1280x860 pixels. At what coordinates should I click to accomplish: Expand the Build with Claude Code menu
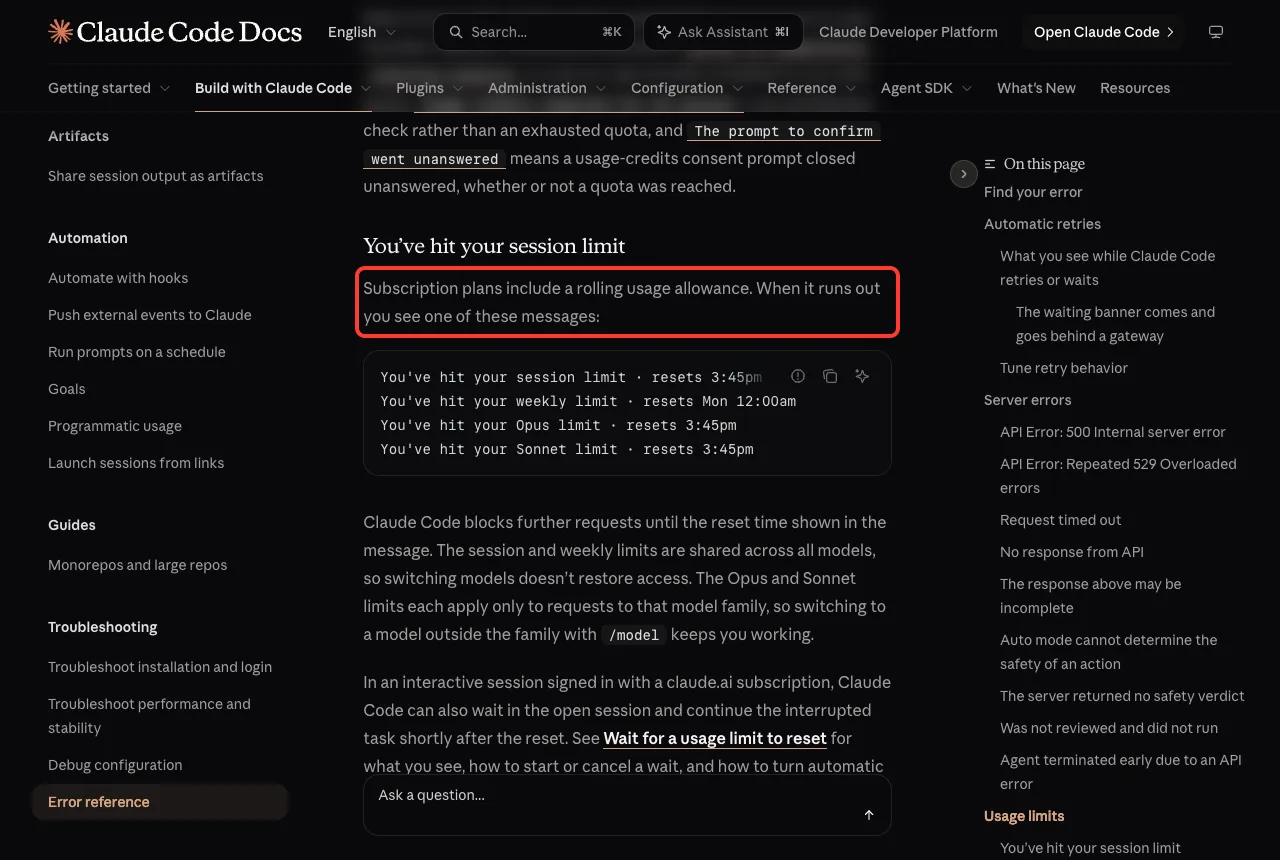tap(283, 88)
